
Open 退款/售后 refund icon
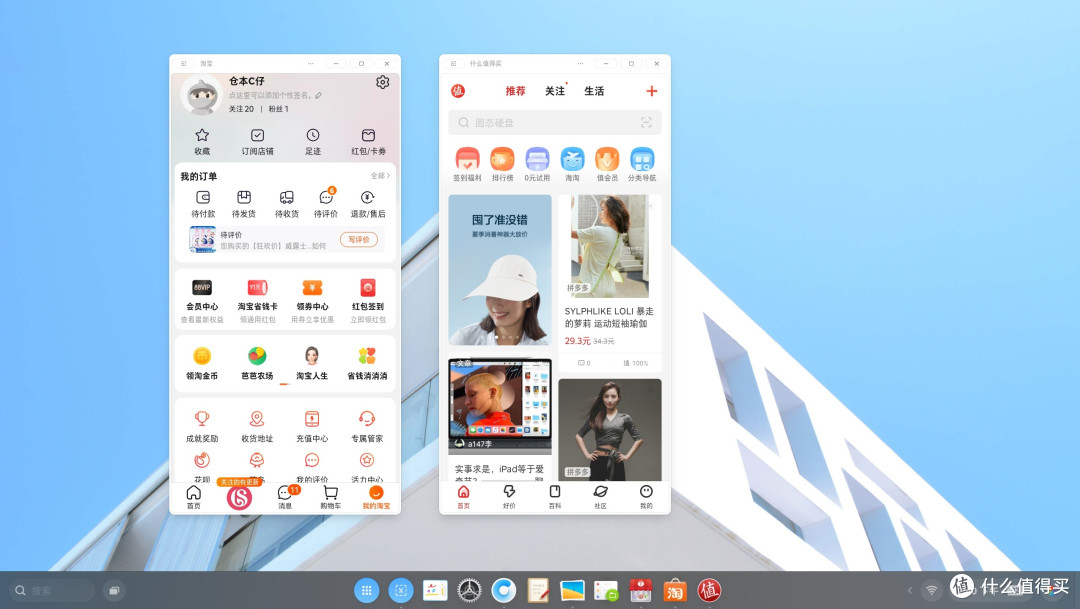pyautogui.click(x=368, y=198)
